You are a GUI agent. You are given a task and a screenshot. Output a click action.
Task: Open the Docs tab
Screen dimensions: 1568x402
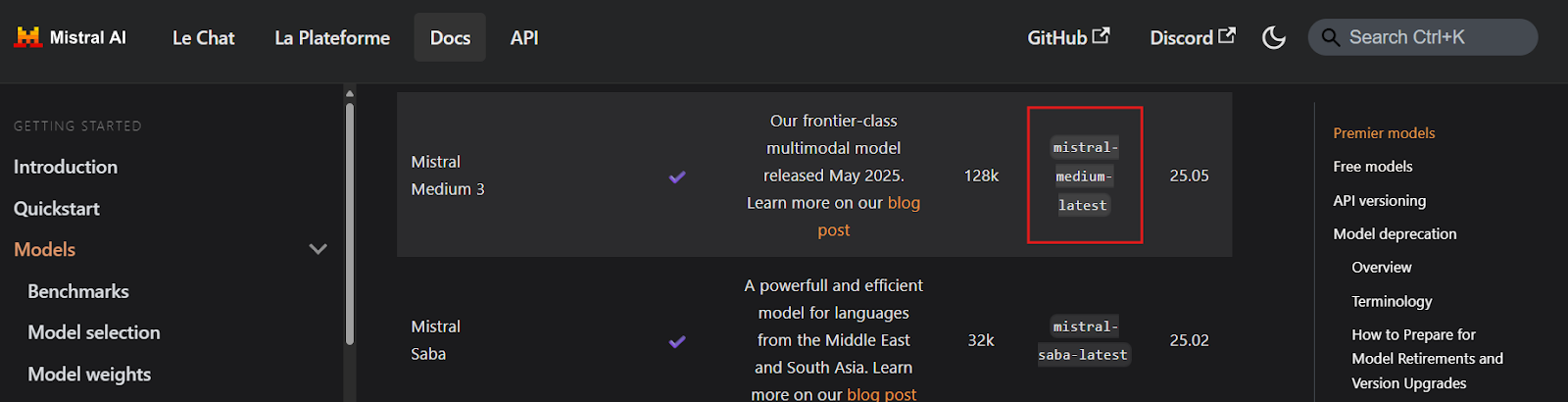pyautogui.click(x=450, y=37)
